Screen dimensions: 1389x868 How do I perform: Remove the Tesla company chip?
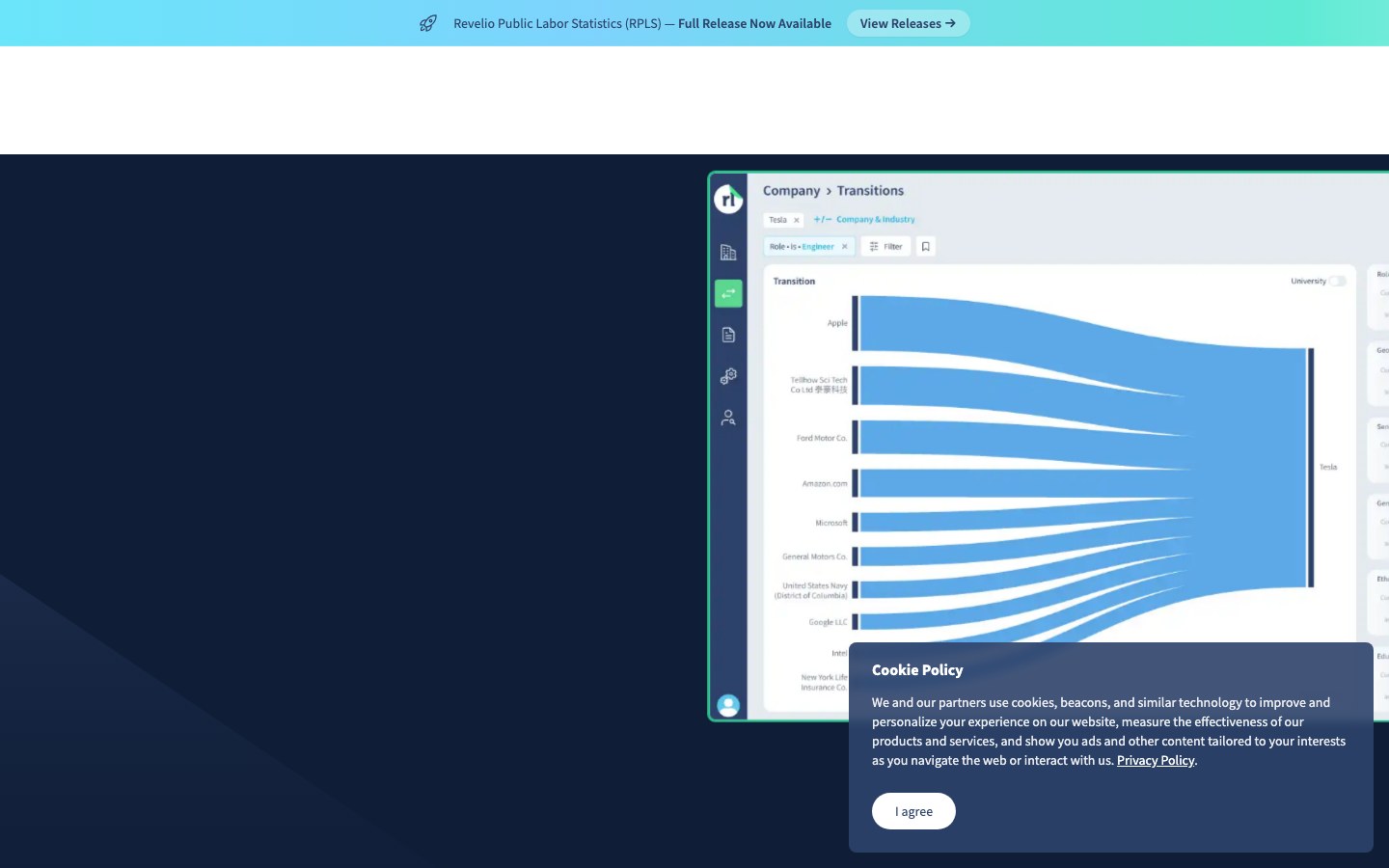796,220
